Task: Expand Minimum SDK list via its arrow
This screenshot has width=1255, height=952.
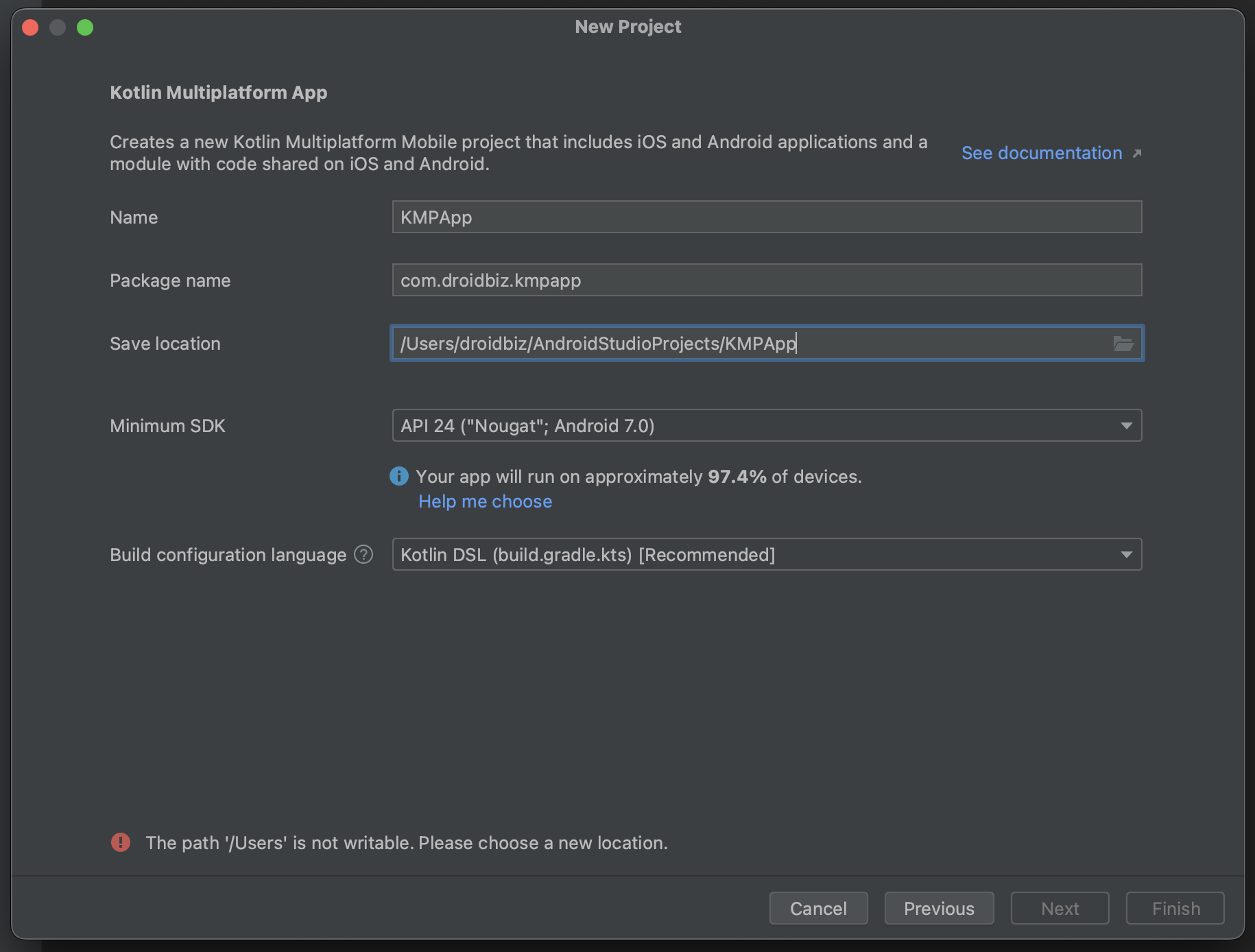Action: point(1127,425)
